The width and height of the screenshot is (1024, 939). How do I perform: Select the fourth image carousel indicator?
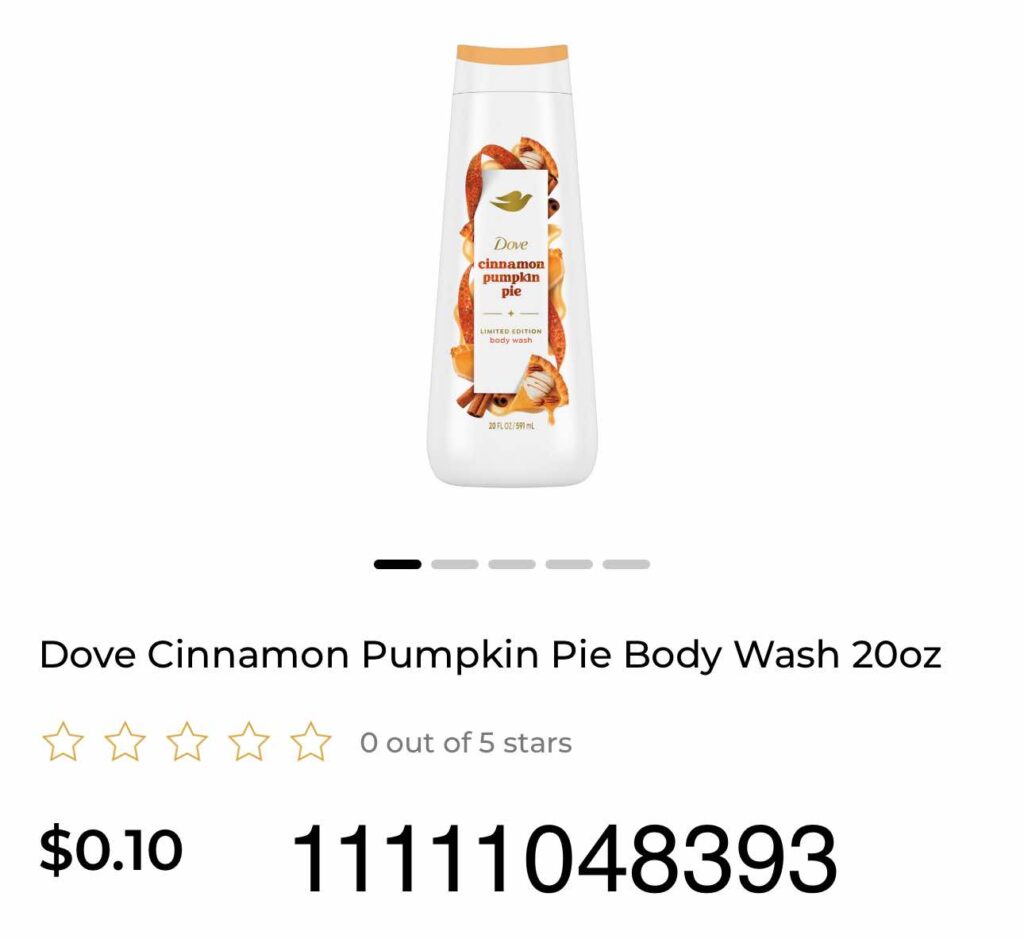(x=569, y=564)
